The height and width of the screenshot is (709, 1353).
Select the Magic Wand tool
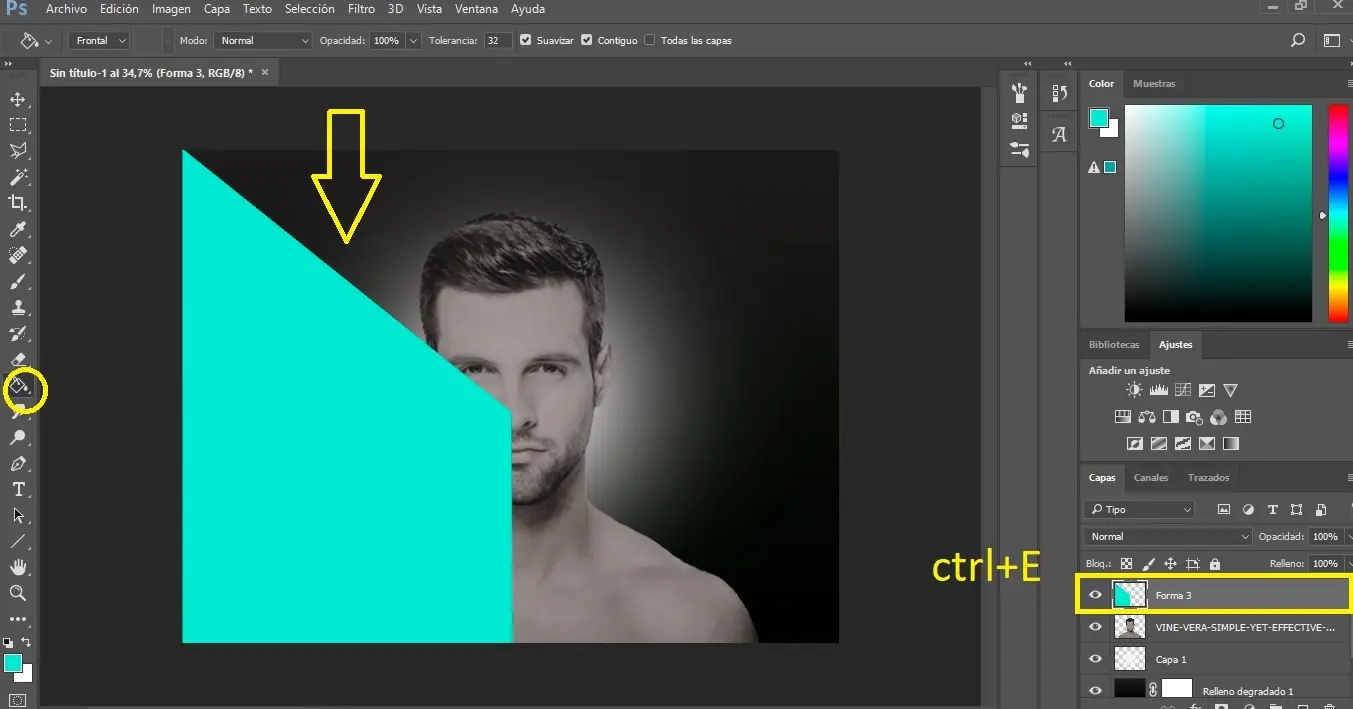[18, 177]
